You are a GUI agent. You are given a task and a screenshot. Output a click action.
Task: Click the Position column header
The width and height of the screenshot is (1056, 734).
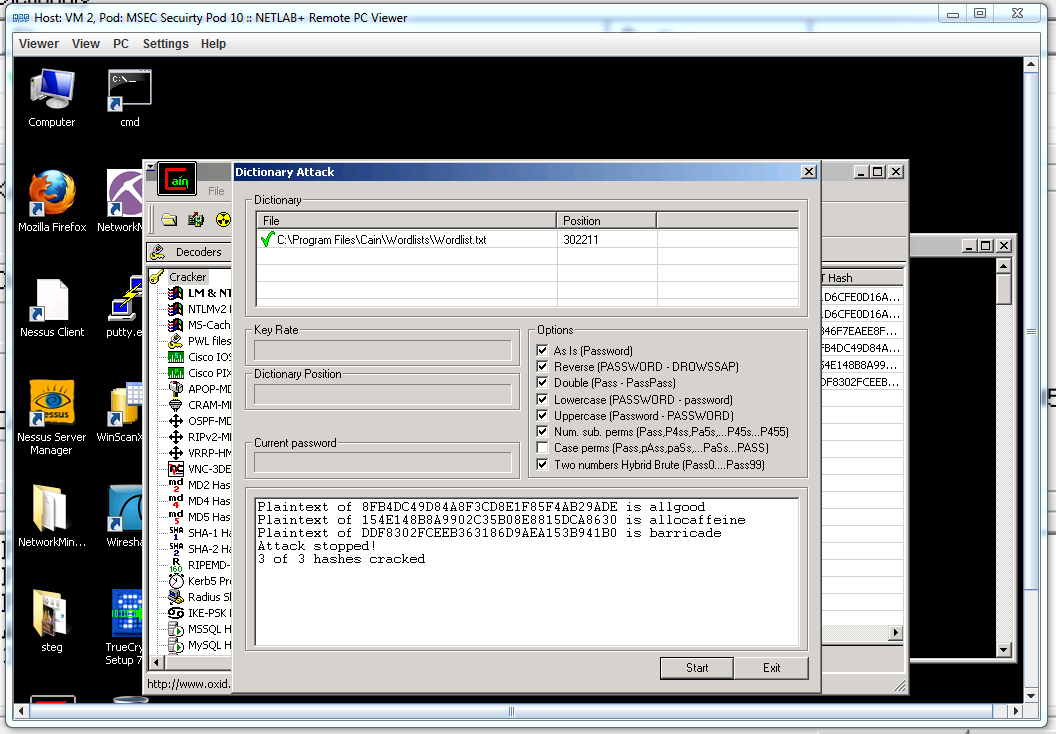pyautogui.click(x=606, y=220)
